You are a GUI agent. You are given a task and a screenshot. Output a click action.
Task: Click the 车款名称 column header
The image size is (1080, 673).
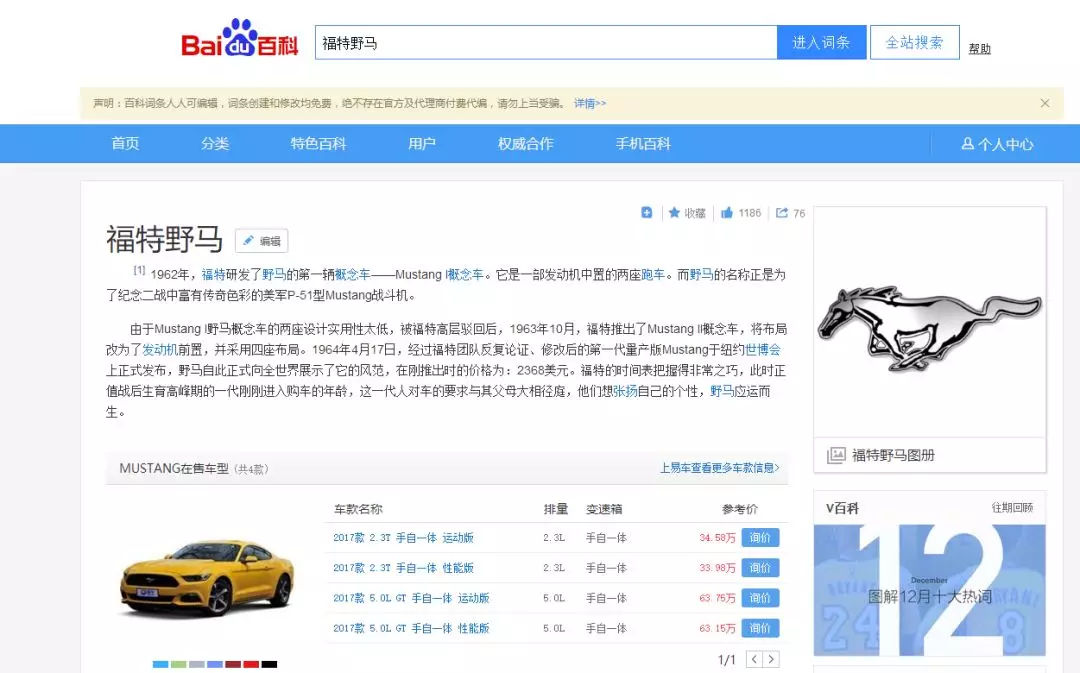click(x=358, y=509)
